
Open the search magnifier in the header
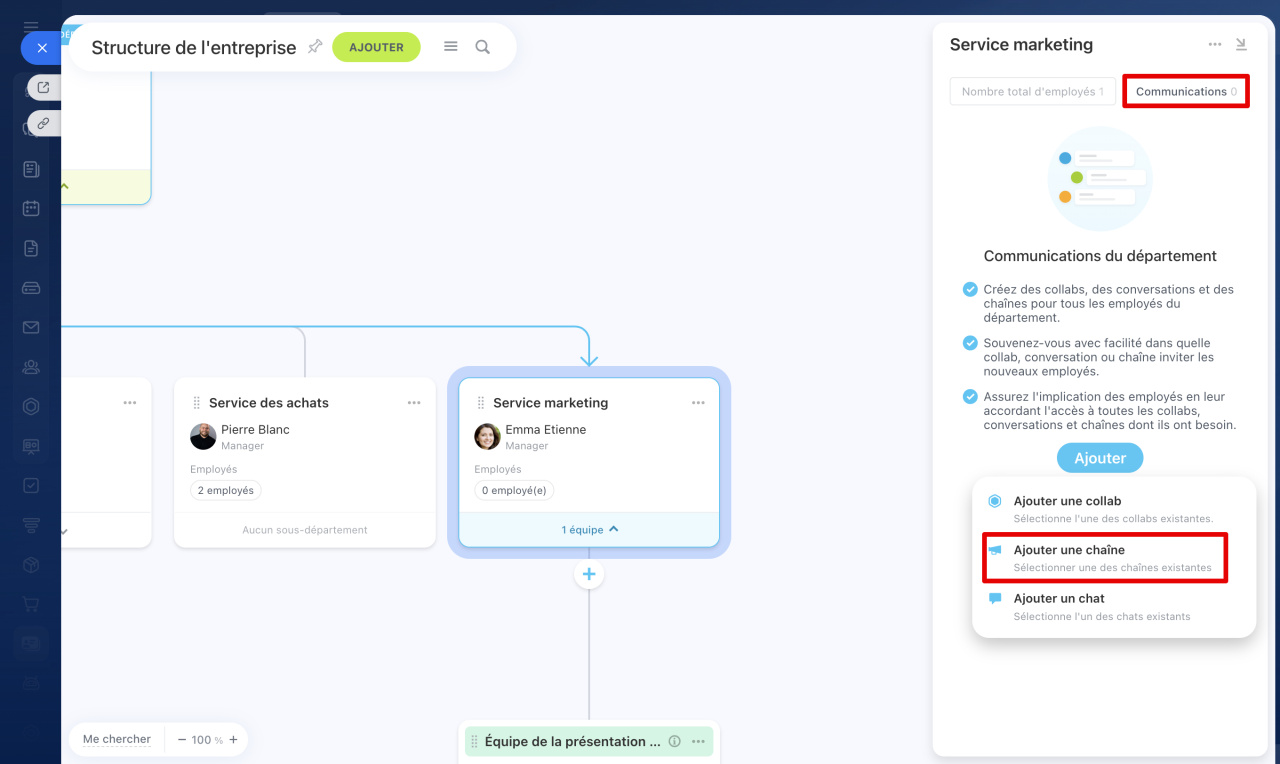point(483,47)
